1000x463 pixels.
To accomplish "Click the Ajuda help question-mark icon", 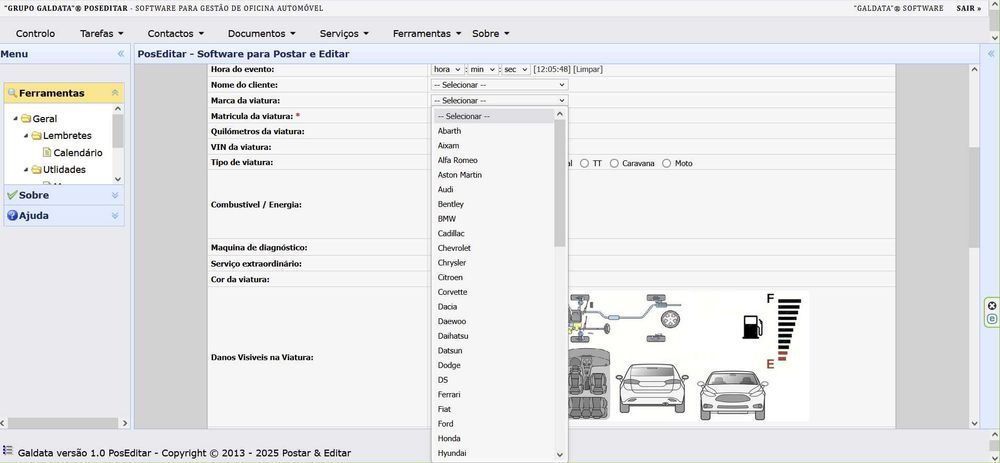I will [11, 216].
